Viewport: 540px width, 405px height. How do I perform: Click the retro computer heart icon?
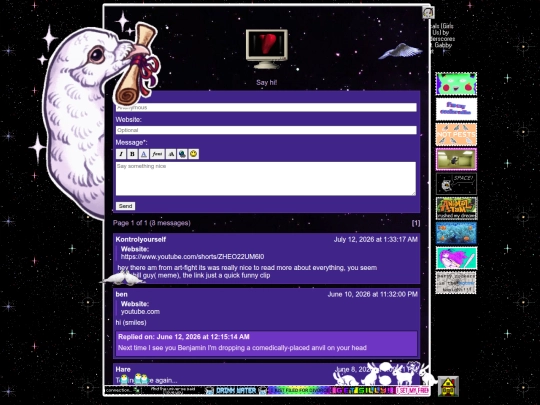point(267,49)
